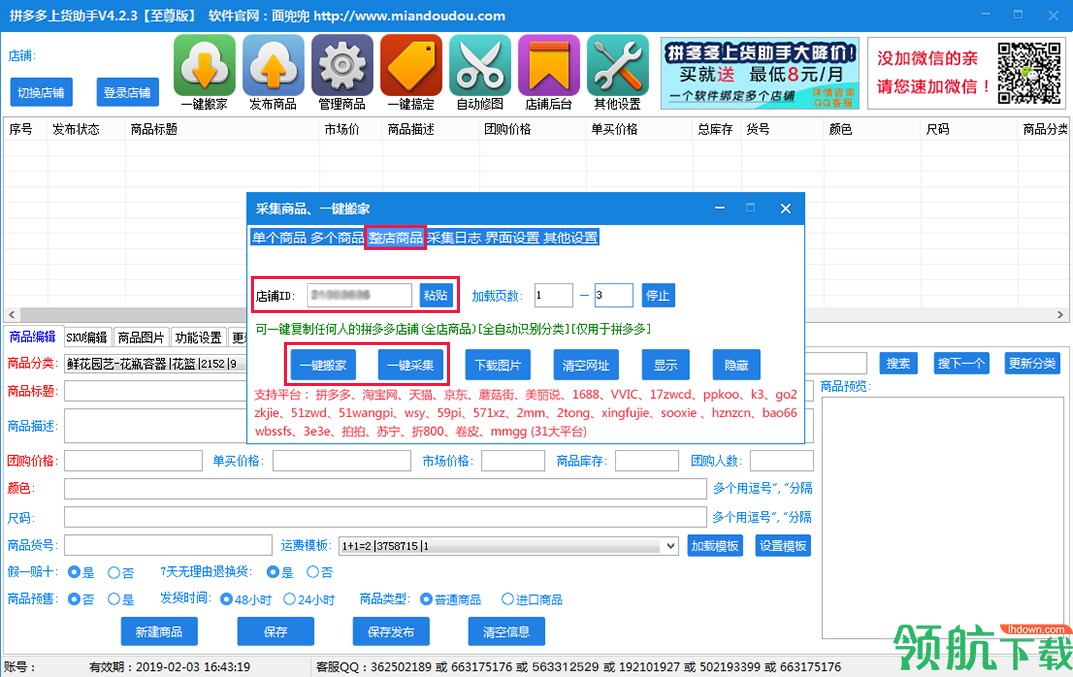Select 7天无理由退换货 是 radio
The image size is (1073, 677).
click(273, 572)
